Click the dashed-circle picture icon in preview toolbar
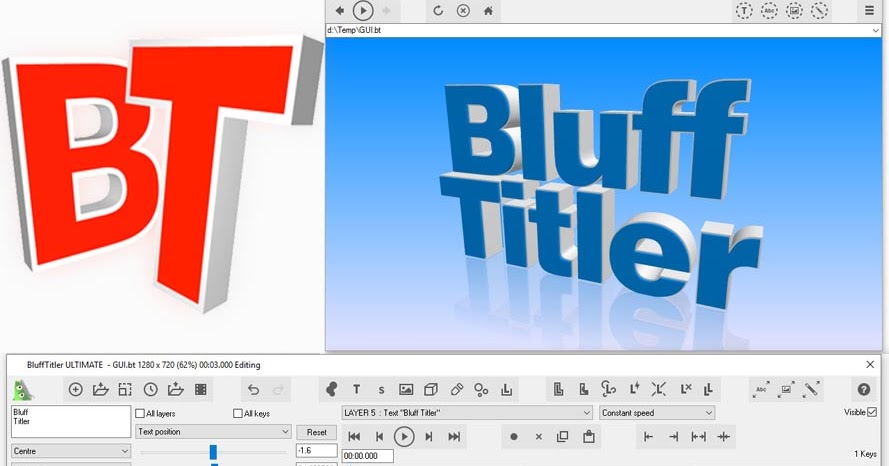This screenshot has width=889, height=466. [794, 11]
